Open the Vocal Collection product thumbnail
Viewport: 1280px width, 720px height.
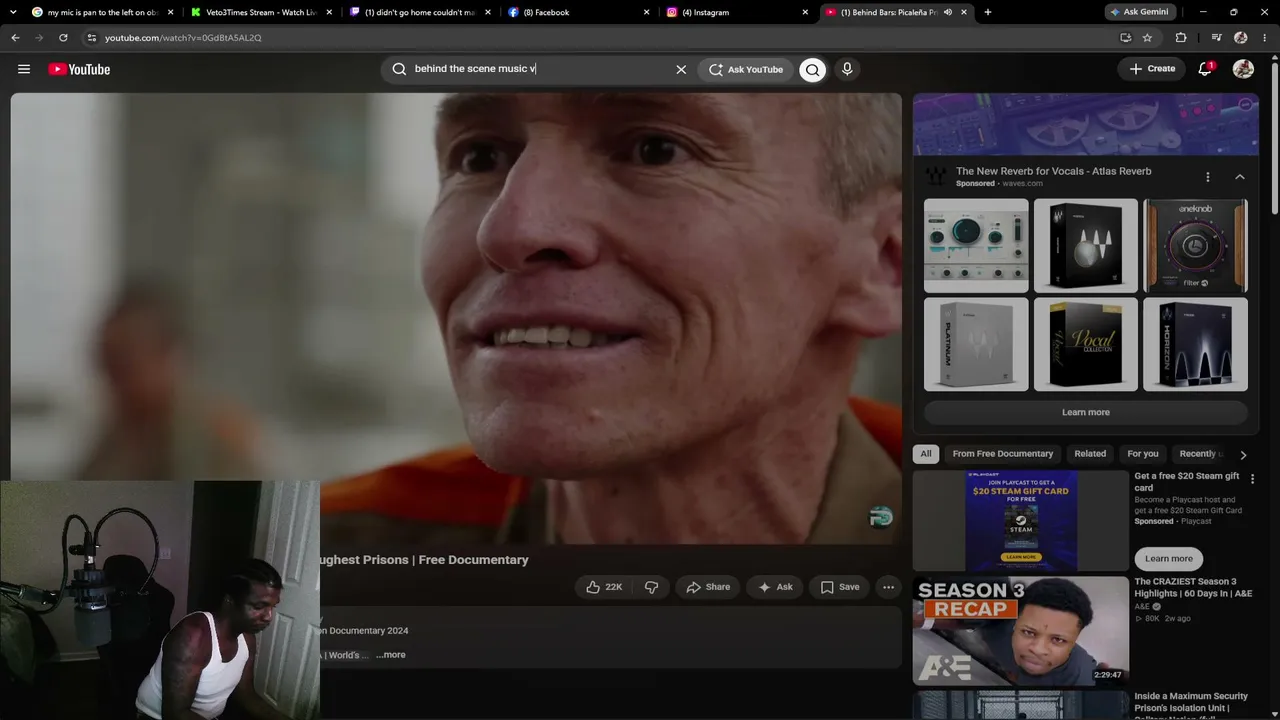tap(1086, 344)
